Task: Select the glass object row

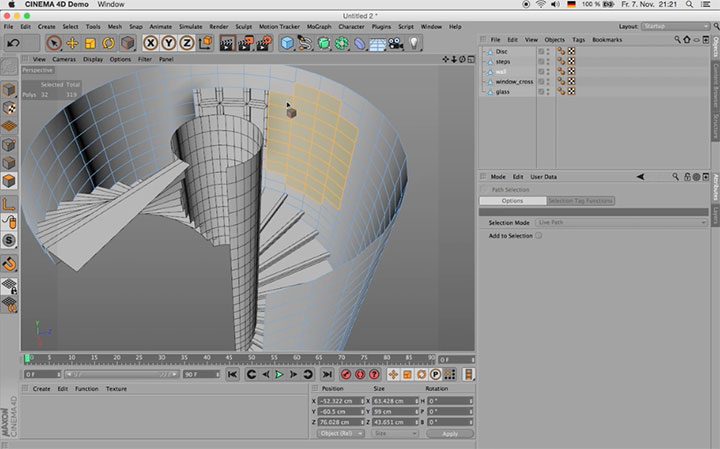Action: click(502, 92)
